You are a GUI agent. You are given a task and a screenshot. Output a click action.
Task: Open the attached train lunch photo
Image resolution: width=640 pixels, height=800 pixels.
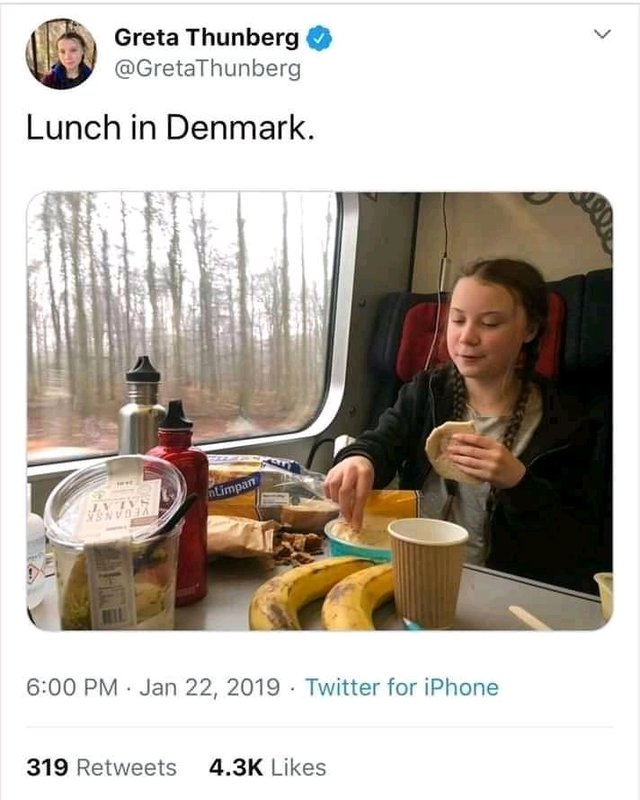(x=320, y=410)
